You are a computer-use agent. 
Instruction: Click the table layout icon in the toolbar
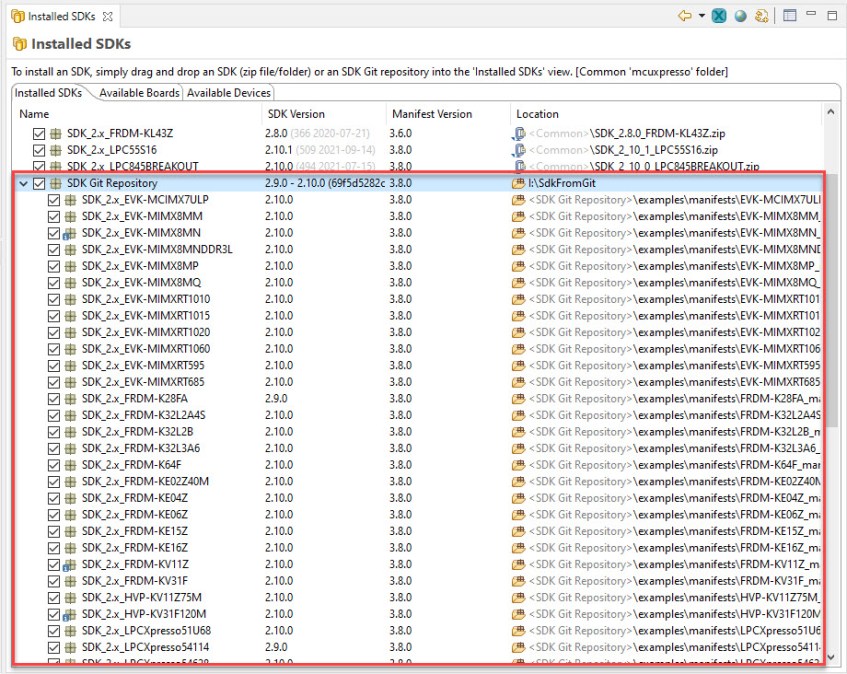pos(790,16)
